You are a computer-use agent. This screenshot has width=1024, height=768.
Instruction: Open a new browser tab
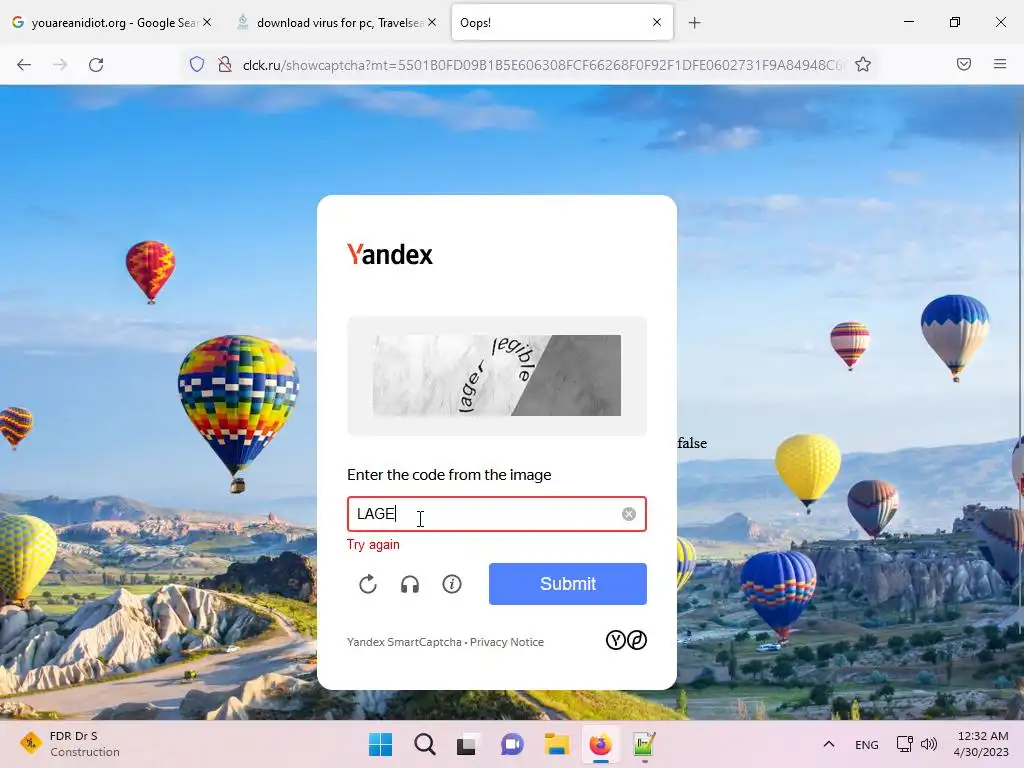tap(694, 23)
